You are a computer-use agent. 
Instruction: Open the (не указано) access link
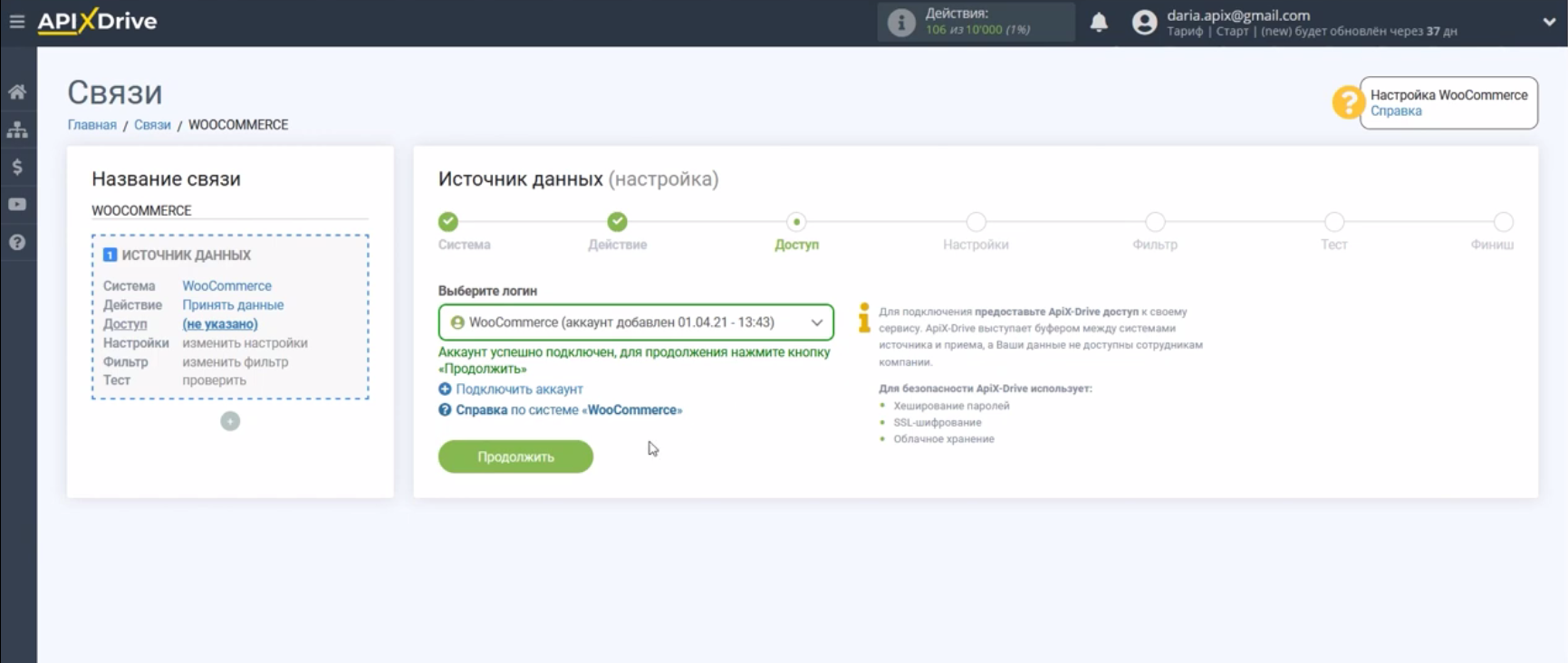pos(220,324)
